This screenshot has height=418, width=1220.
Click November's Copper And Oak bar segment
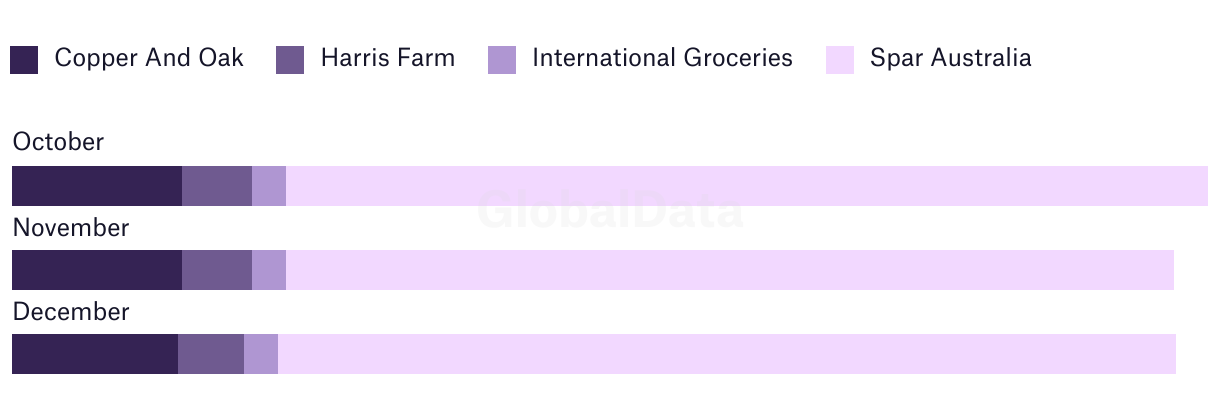click(x=97, y=270)
